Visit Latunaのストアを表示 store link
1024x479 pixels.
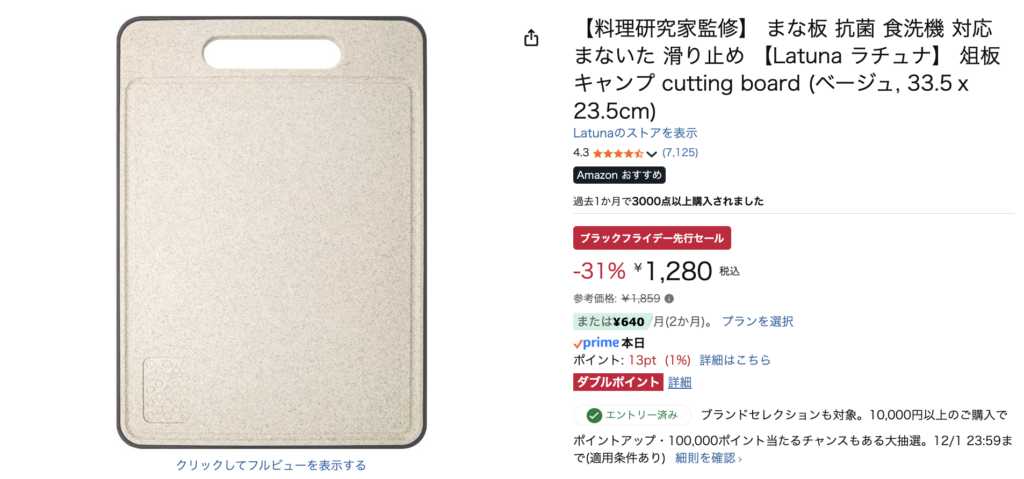635,133
